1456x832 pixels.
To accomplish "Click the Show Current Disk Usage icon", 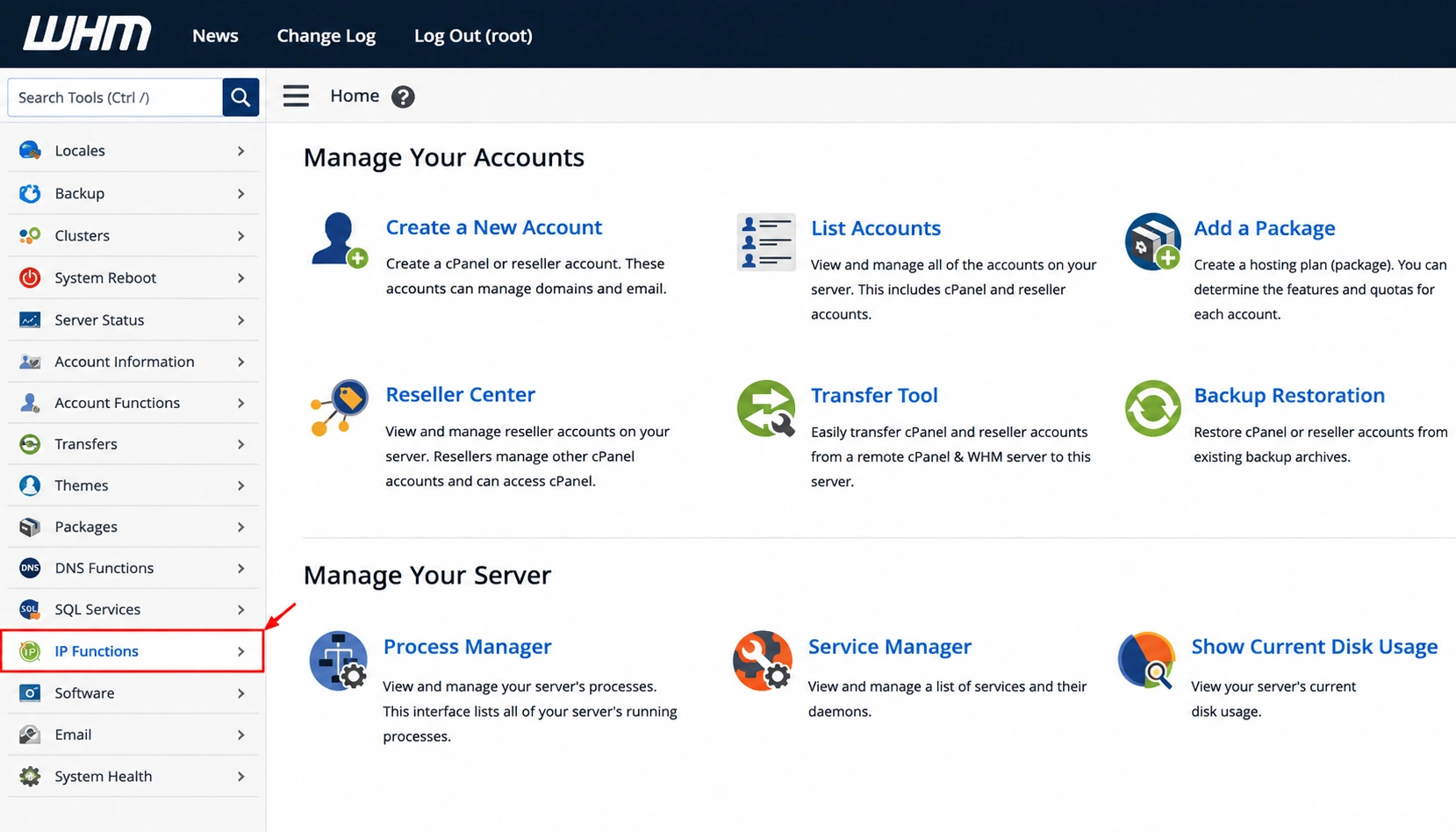I will (x=1147, y=660).
